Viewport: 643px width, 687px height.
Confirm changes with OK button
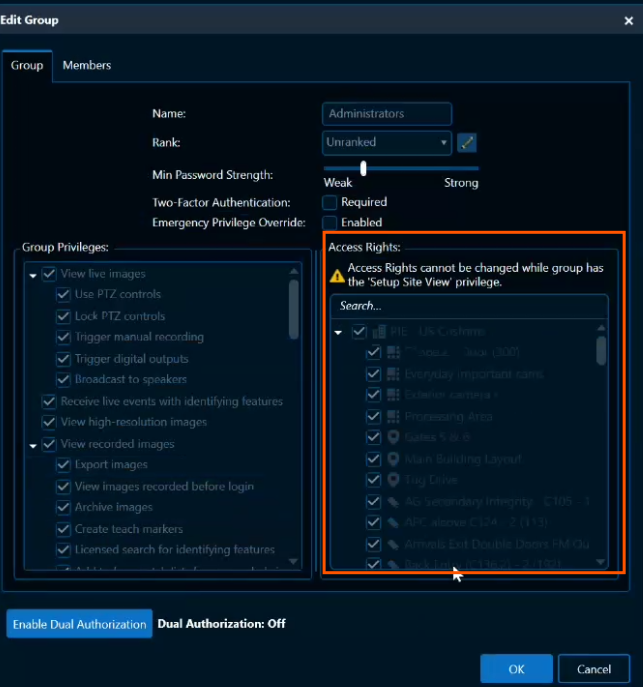(x=516, y=669)
